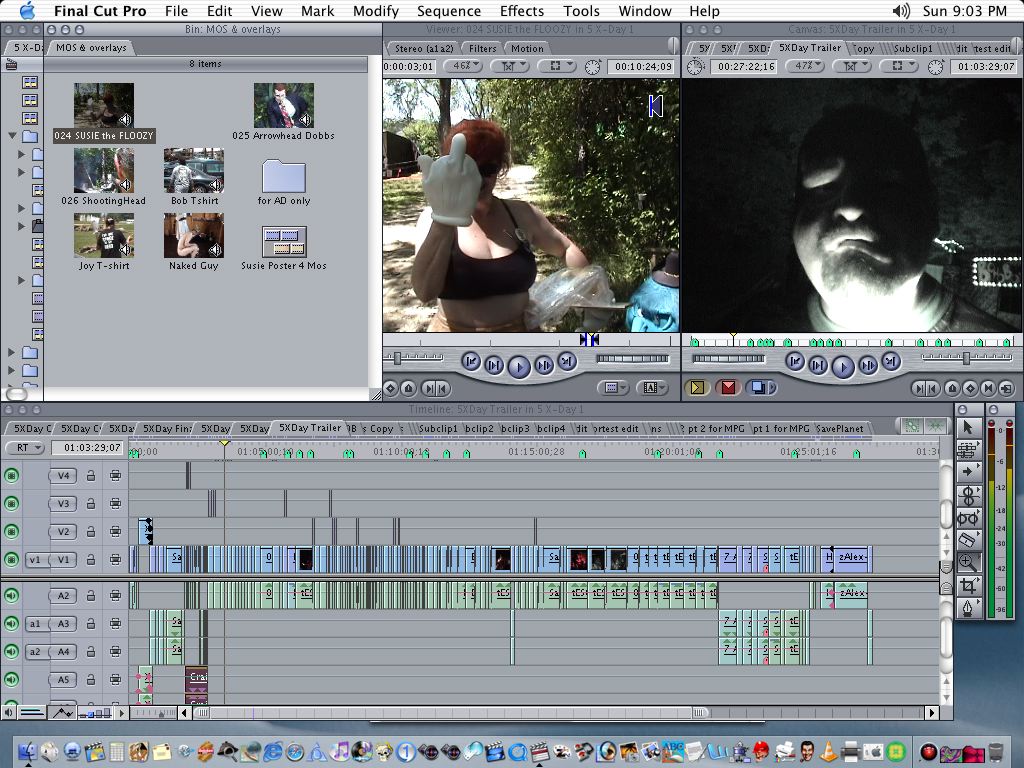This screenshot has width=1024, height=768.
Task: Switch to the Motion tab in Viewer
Action: pos(527,48)
